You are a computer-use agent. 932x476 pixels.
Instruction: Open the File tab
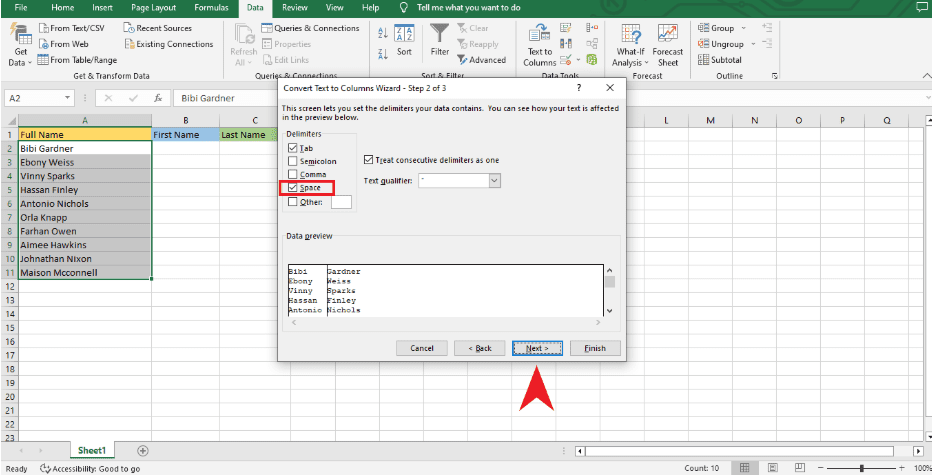pyautogui.click(x=21, y=8)
